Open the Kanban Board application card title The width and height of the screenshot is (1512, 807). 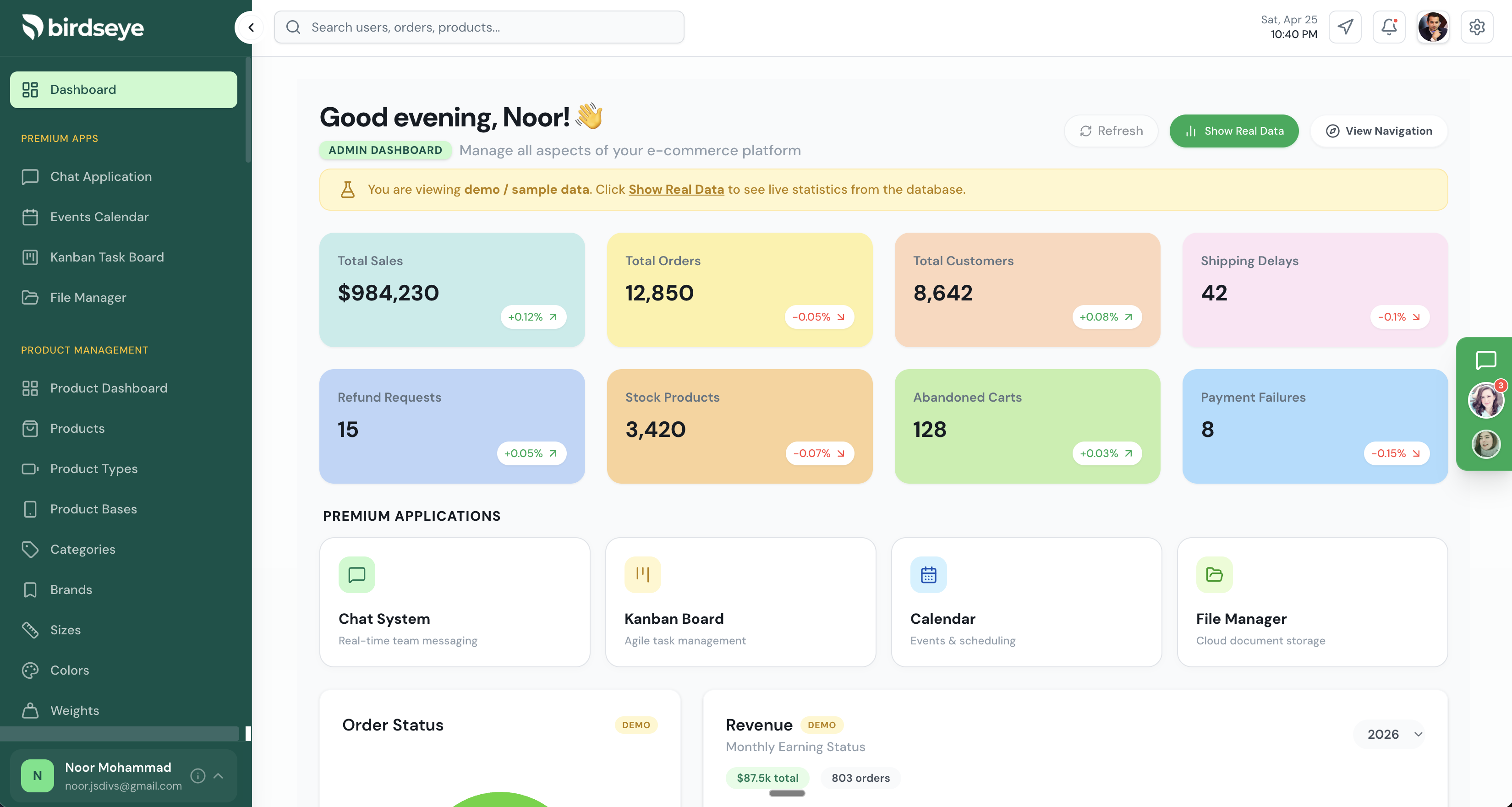(674, 619)
